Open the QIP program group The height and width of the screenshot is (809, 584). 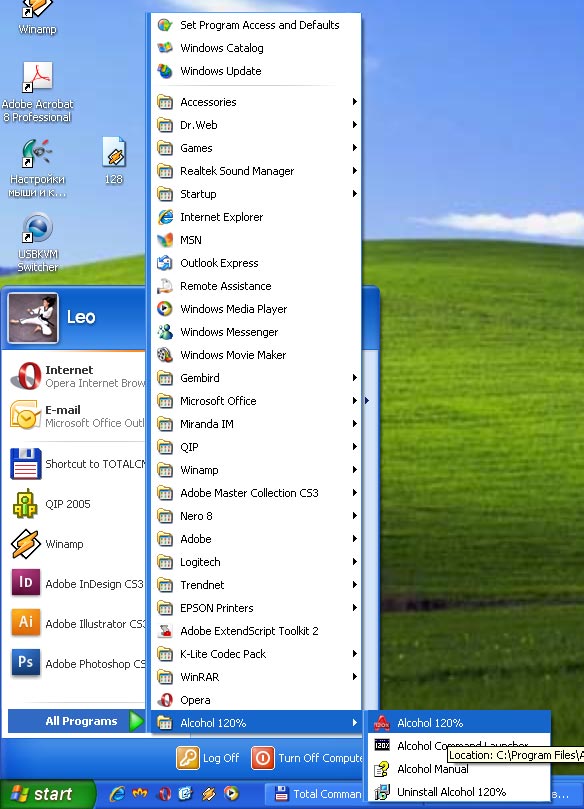point(256,447)
